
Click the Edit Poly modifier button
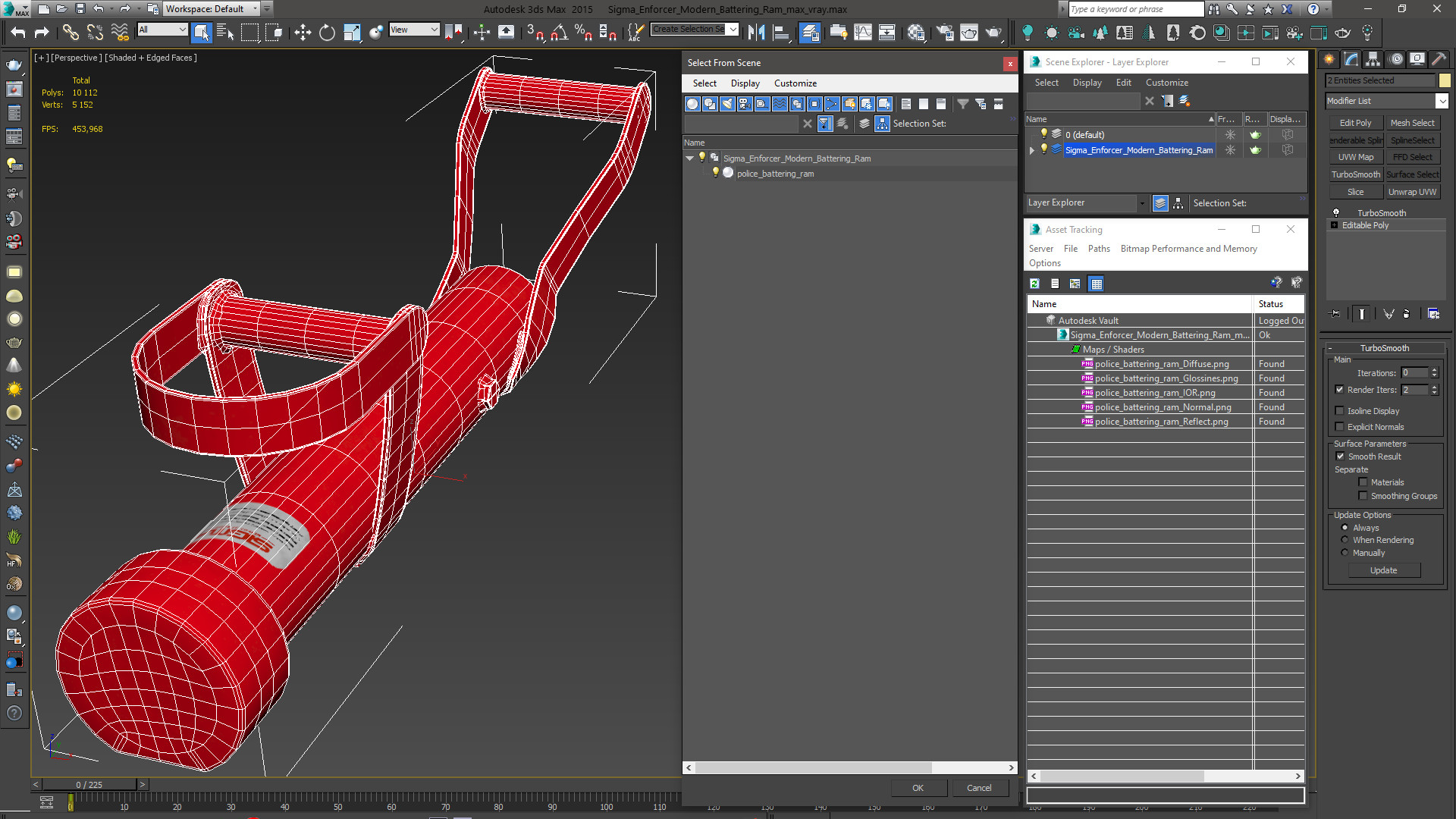1355,123
